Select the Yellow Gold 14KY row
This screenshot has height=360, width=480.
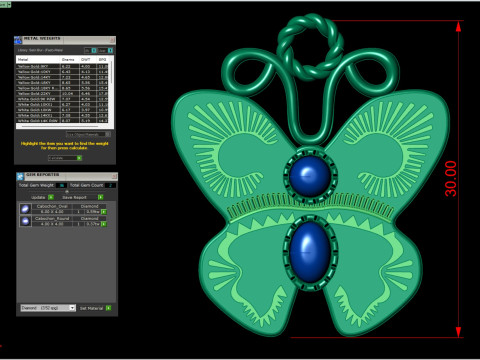[62, 77]
